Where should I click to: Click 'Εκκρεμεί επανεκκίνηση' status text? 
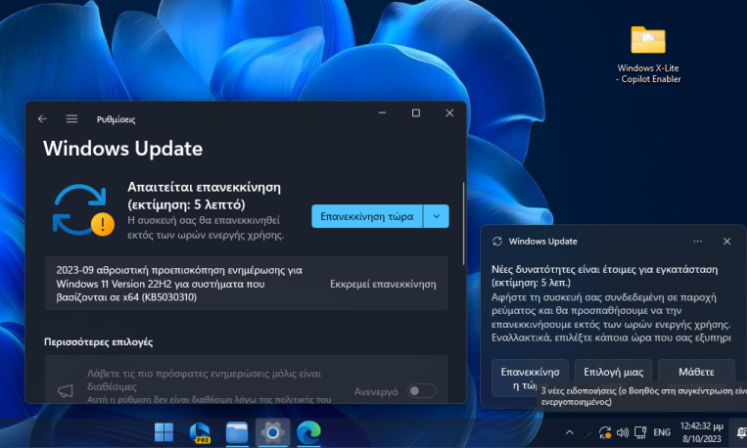click(383, 284)
